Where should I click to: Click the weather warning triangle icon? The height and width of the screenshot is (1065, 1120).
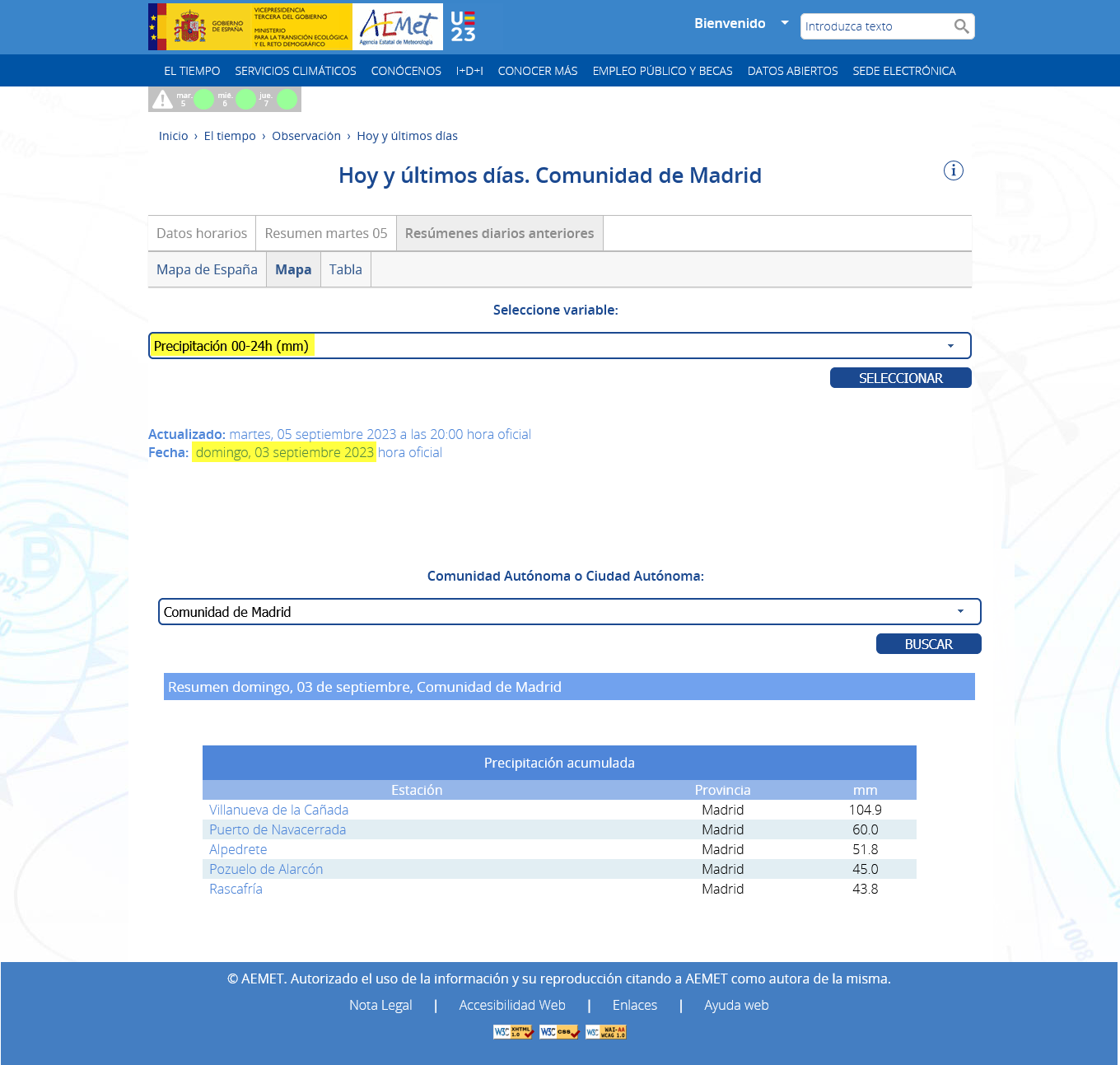pyautogui.click(x=162, y=100)
